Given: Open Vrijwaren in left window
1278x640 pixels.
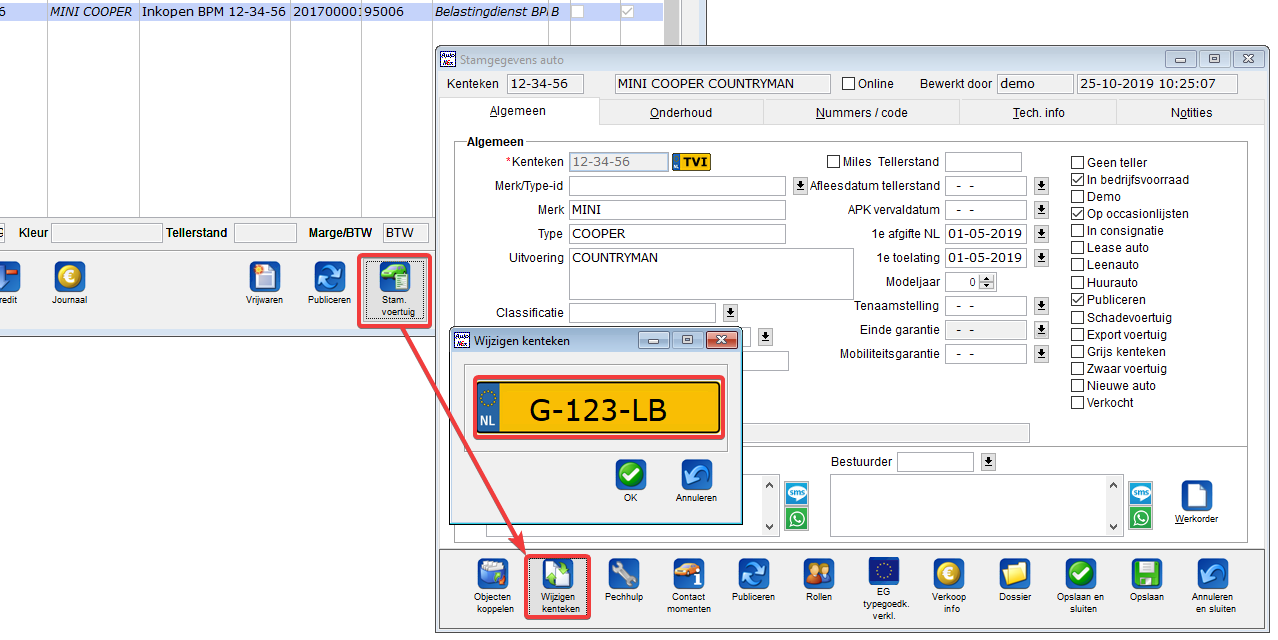Looking at the screenshot, I should pos(264,283).
